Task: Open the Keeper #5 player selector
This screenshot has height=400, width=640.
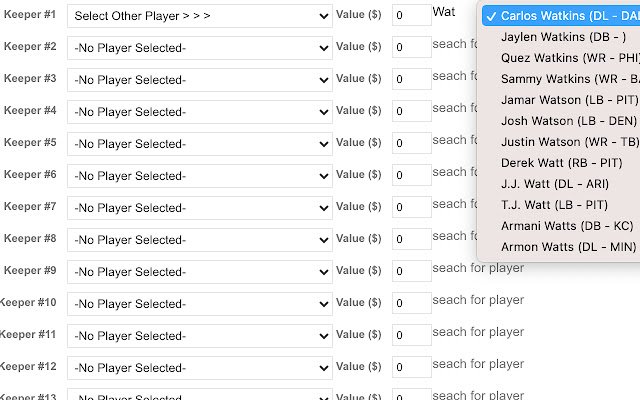Action: coord(199,144)
